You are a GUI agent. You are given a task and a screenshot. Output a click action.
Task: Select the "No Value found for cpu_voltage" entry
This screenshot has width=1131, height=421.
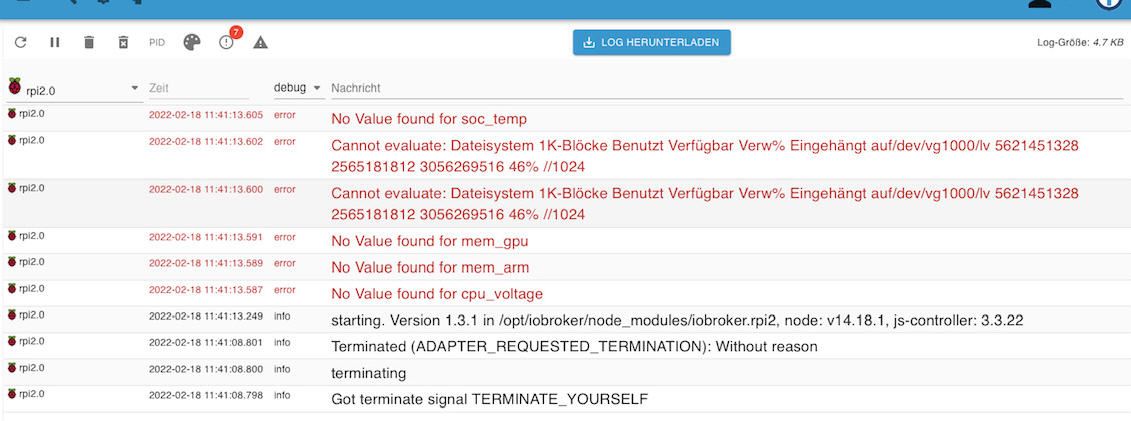click(x=437, y=294)
